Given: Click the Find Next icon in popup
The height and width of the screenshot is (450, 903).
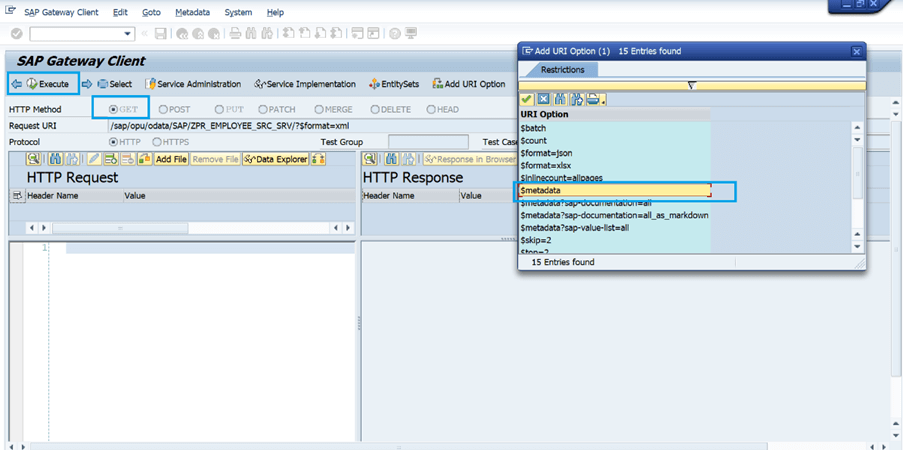Looking at the screenshot, I should point(576,100).
